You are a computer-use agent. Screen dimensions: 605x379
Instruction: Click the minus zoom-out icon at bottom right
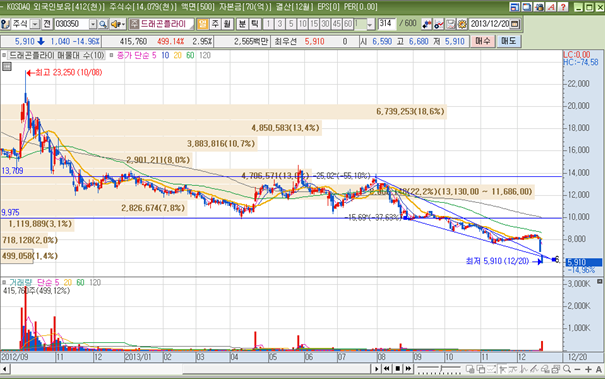click(578, 369)
